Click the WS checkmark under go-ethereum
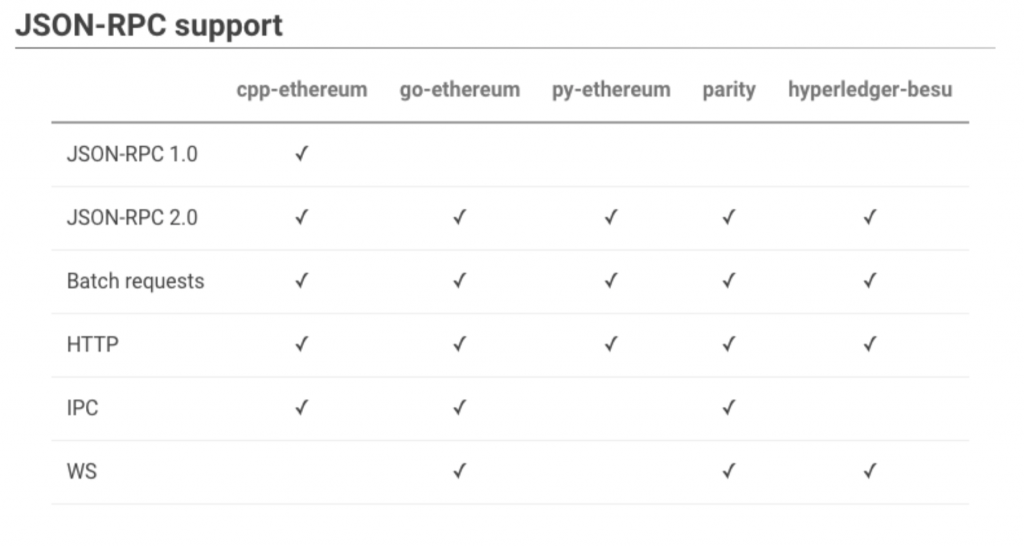The width and height of the screenshot is (1024, 546). [460, 470]
